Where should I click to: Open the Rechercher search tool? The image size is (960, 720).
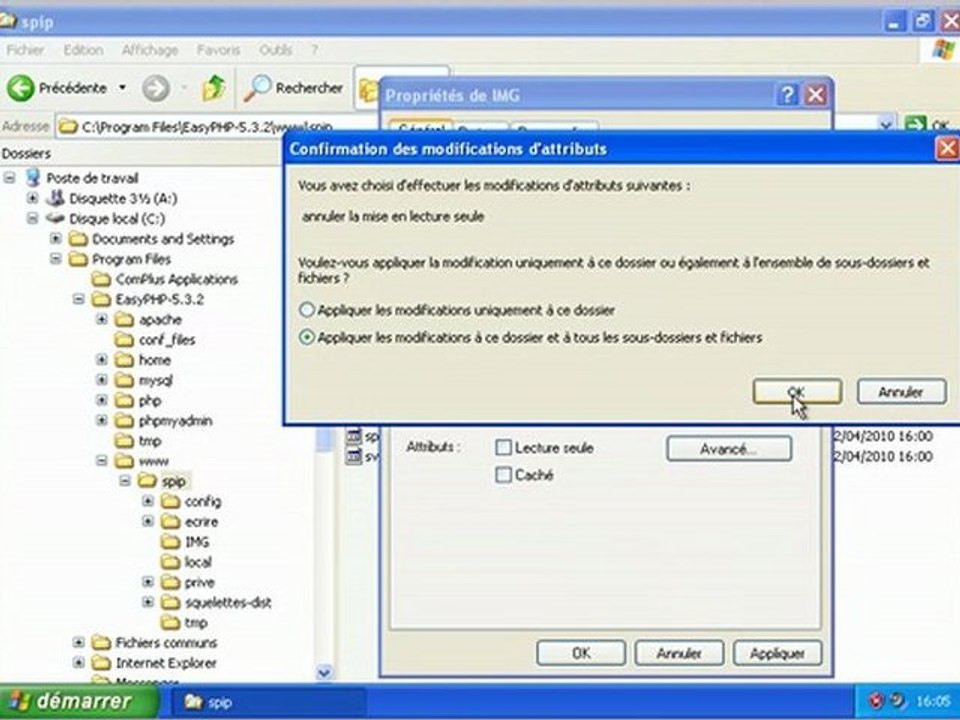(x=293, y=88)
